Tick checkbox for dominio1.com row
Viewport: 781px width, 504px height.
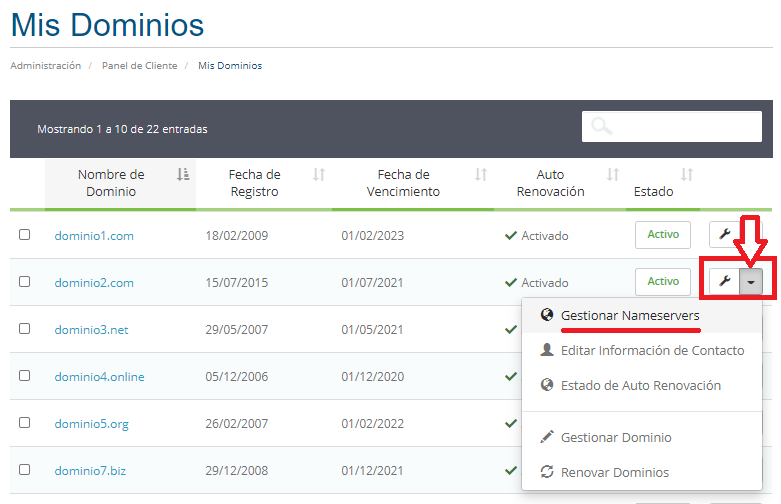tap(24, 235)
